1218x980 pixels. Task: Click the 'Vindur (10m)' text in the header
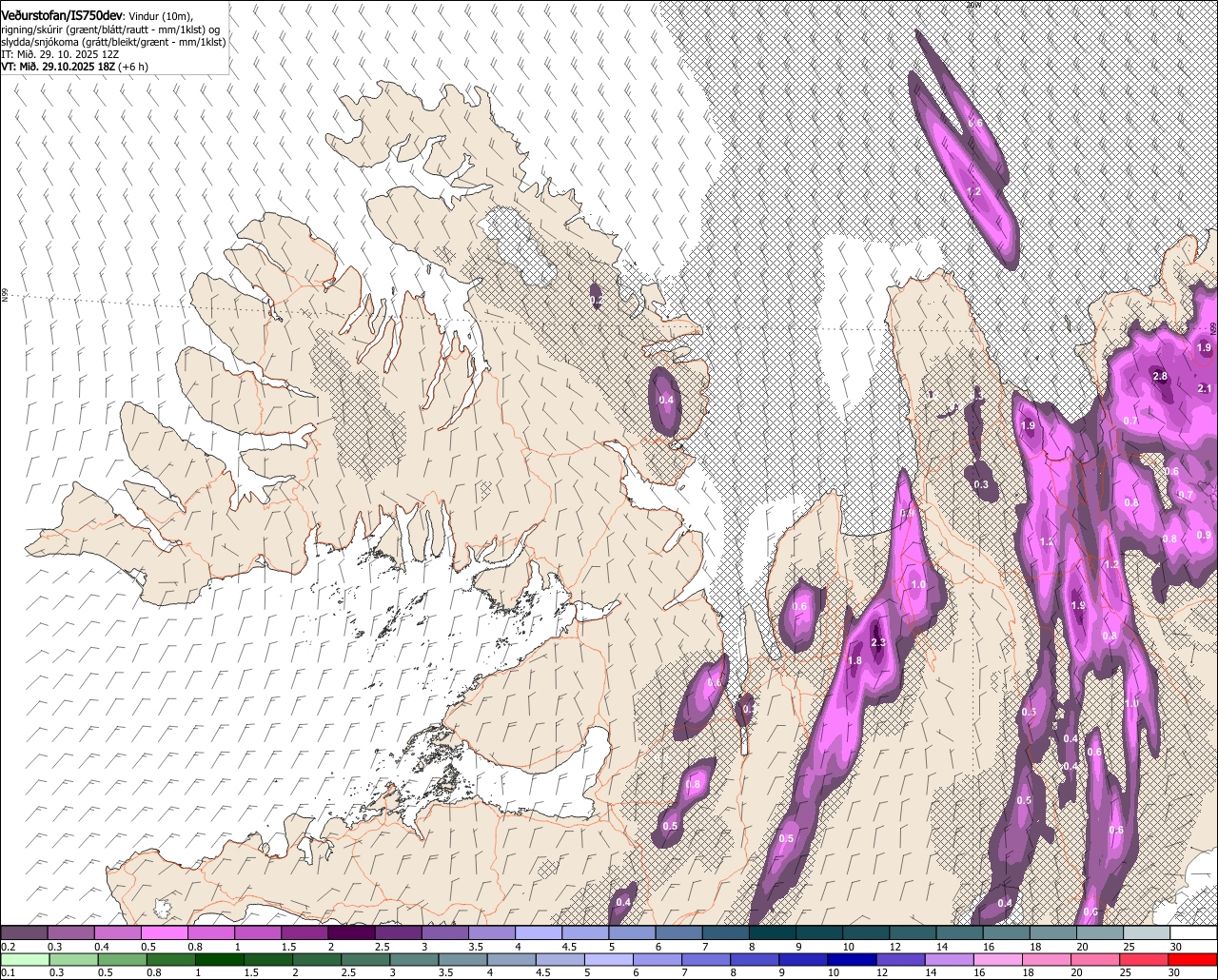(x=160, y=17)
